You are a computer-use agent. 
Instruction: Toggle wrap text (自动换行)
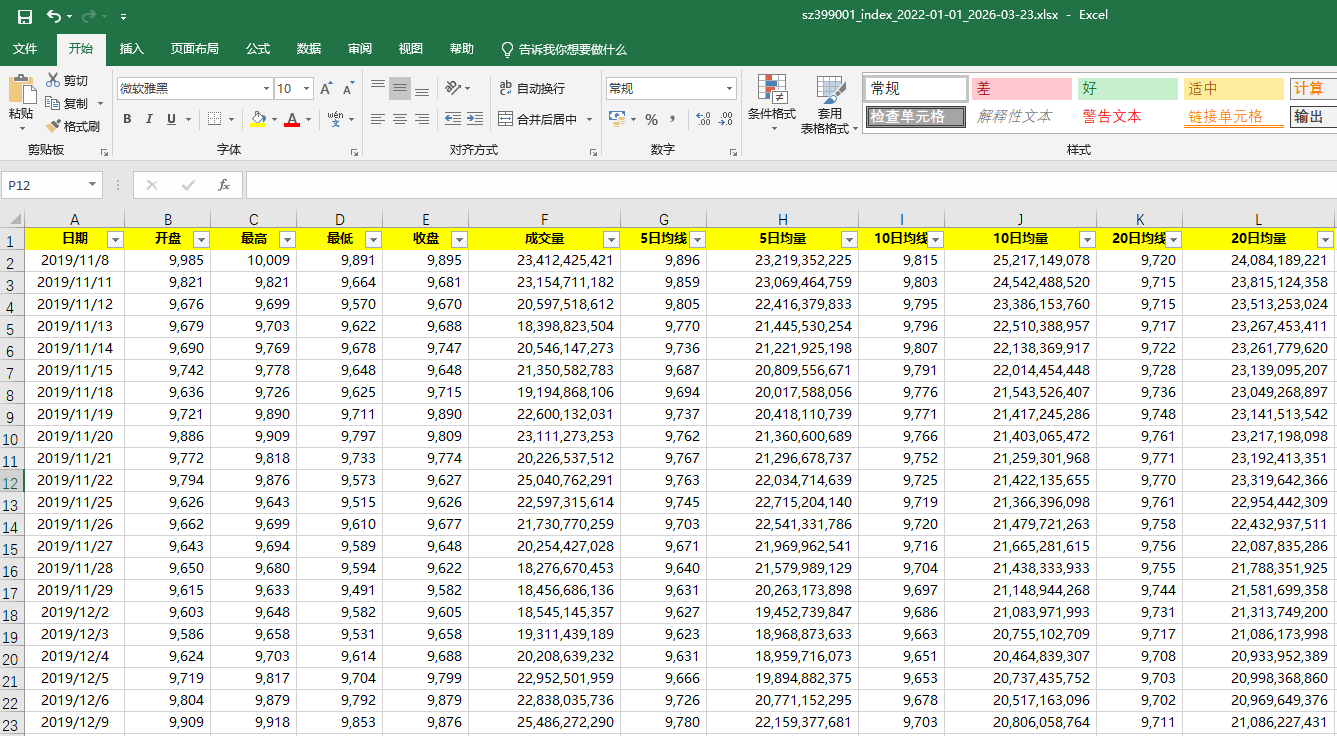pos(531,89)
